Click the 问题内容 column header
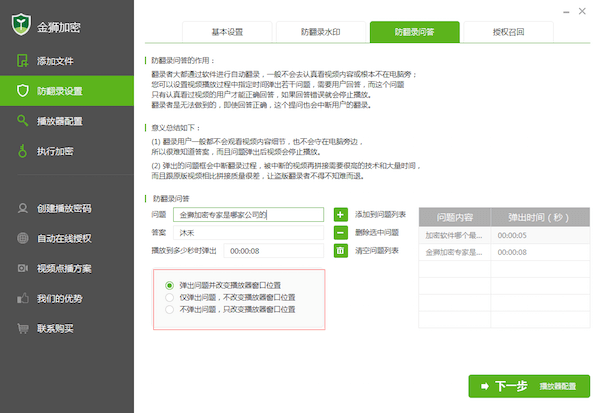Viewport: 600px width, 413px height. point(455,217)
